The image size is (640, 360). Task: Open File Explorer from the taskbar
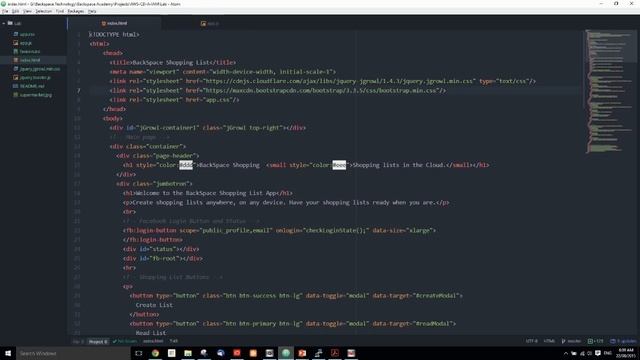click(x=188, y=353)
